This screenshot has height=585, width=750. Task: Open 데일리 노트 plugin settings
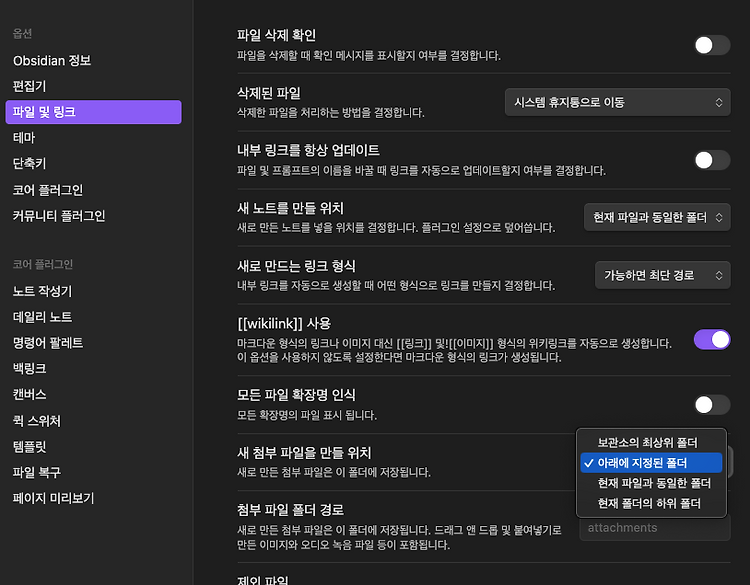(42, 317)
